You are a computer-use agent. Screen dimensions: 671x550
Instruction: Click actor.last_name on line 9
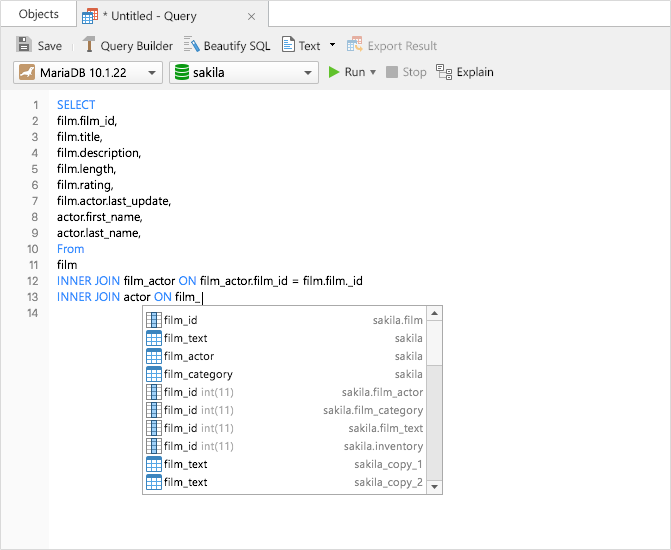99,233
